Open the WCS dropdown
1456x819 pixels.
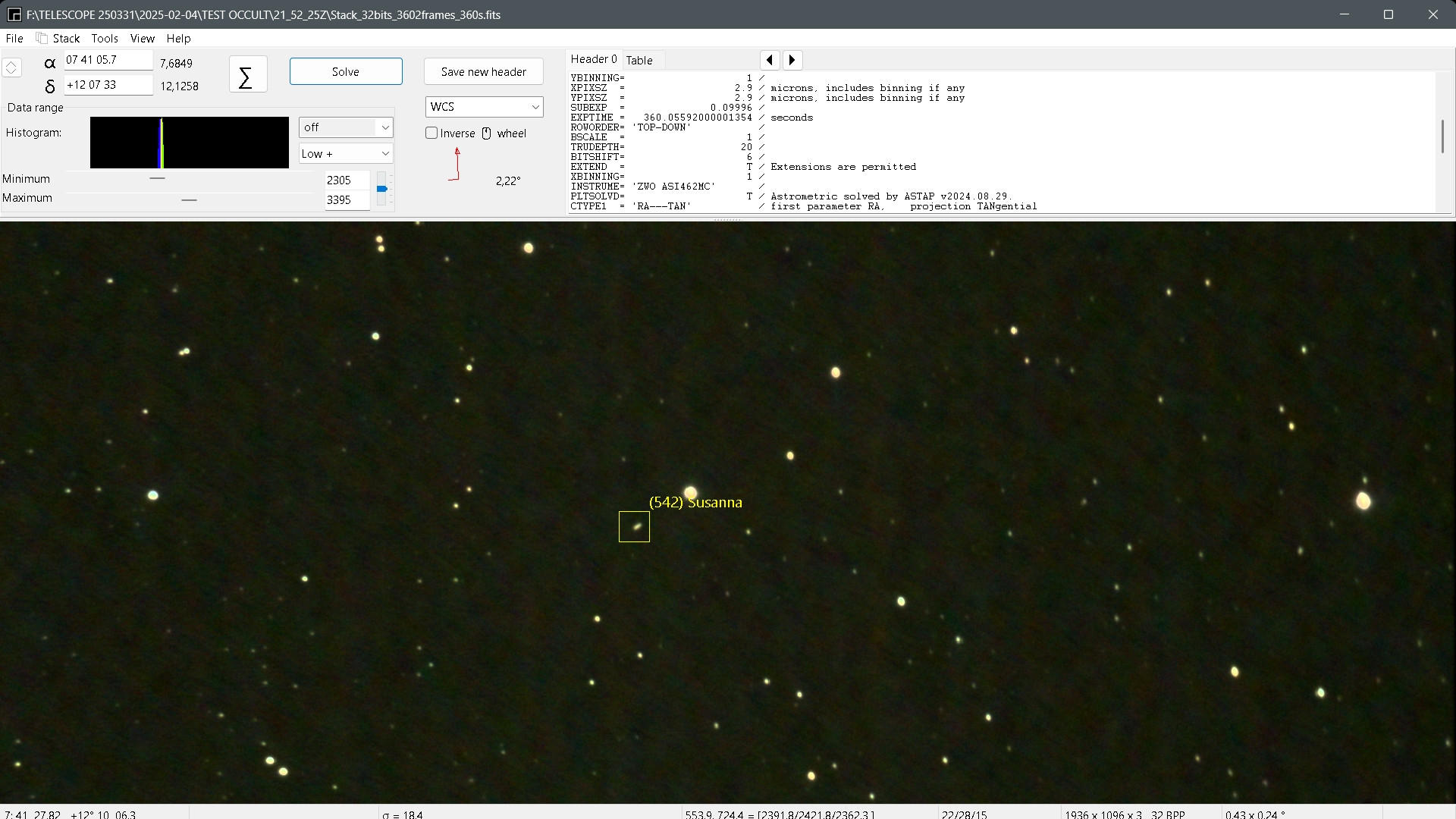coord(485,107)
